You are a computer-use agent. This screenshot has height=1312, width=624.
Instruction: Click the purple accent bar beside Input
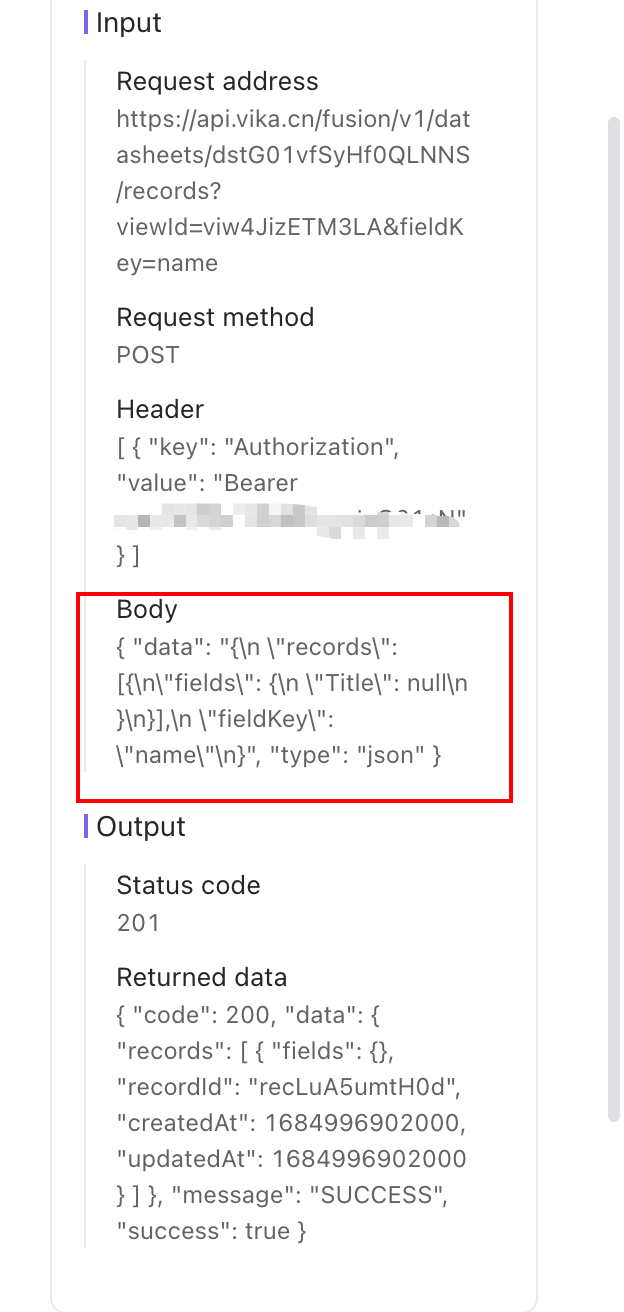pos(85,23)
